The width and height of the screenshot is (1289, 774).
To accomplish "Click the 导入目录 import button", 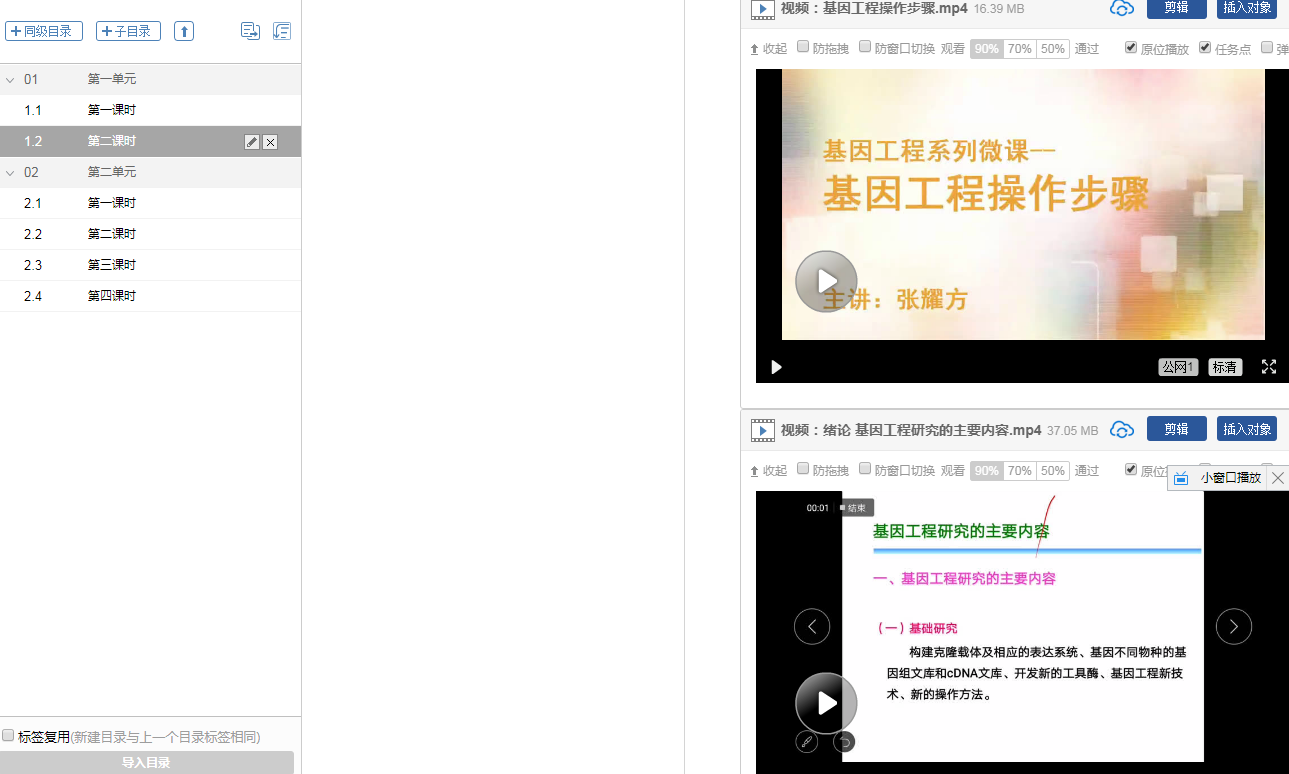I will pyautogui.click(x=147, y=762).
